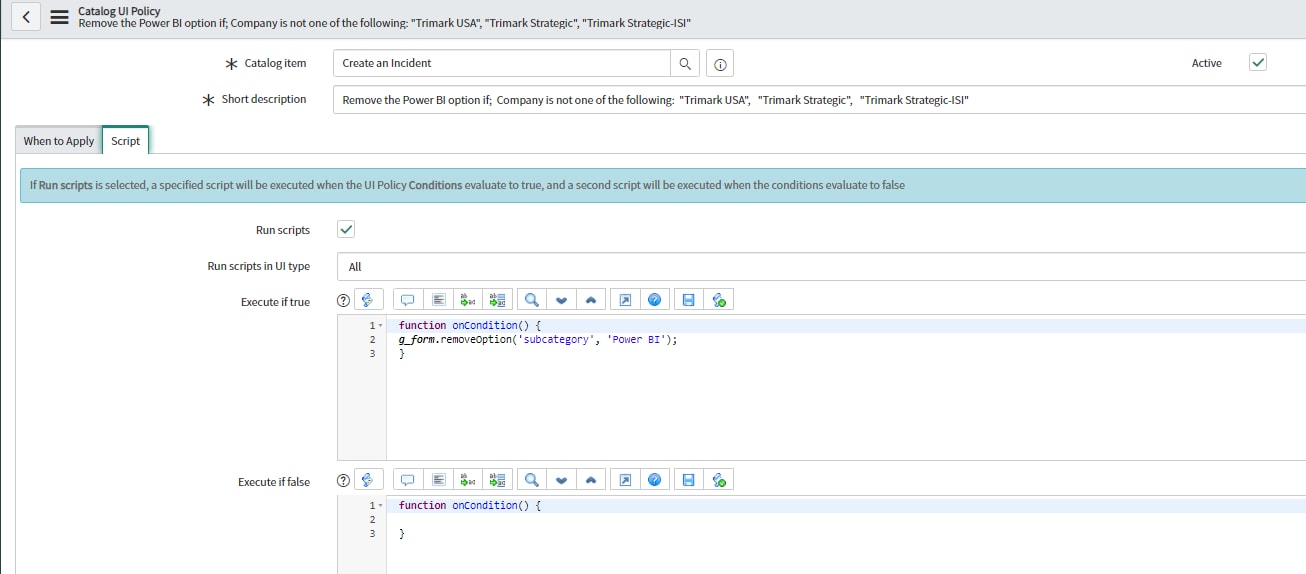Screen dimensions: 1306x574
Task: Click Find Next arrow in Execute if true toolbar
Action: 561,300
